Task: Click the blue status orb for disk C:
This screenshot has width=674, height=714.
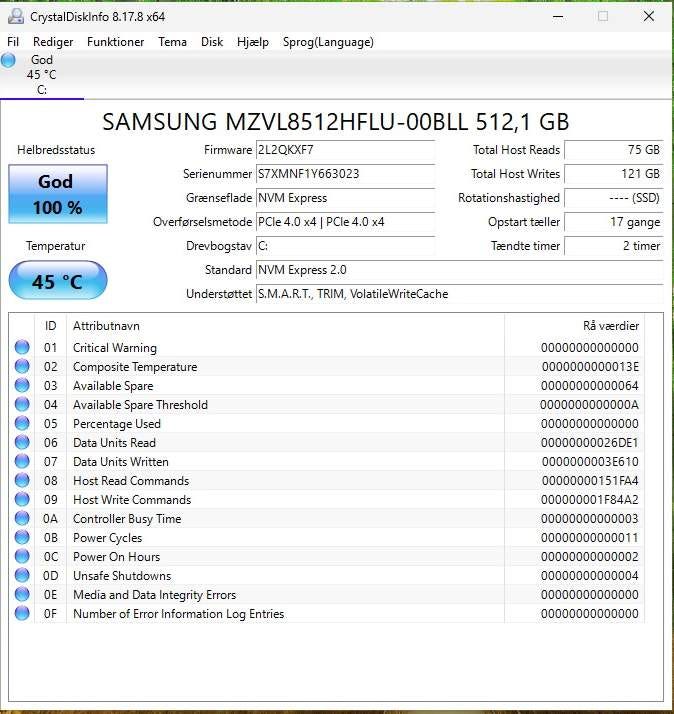Action: [9, 61]
